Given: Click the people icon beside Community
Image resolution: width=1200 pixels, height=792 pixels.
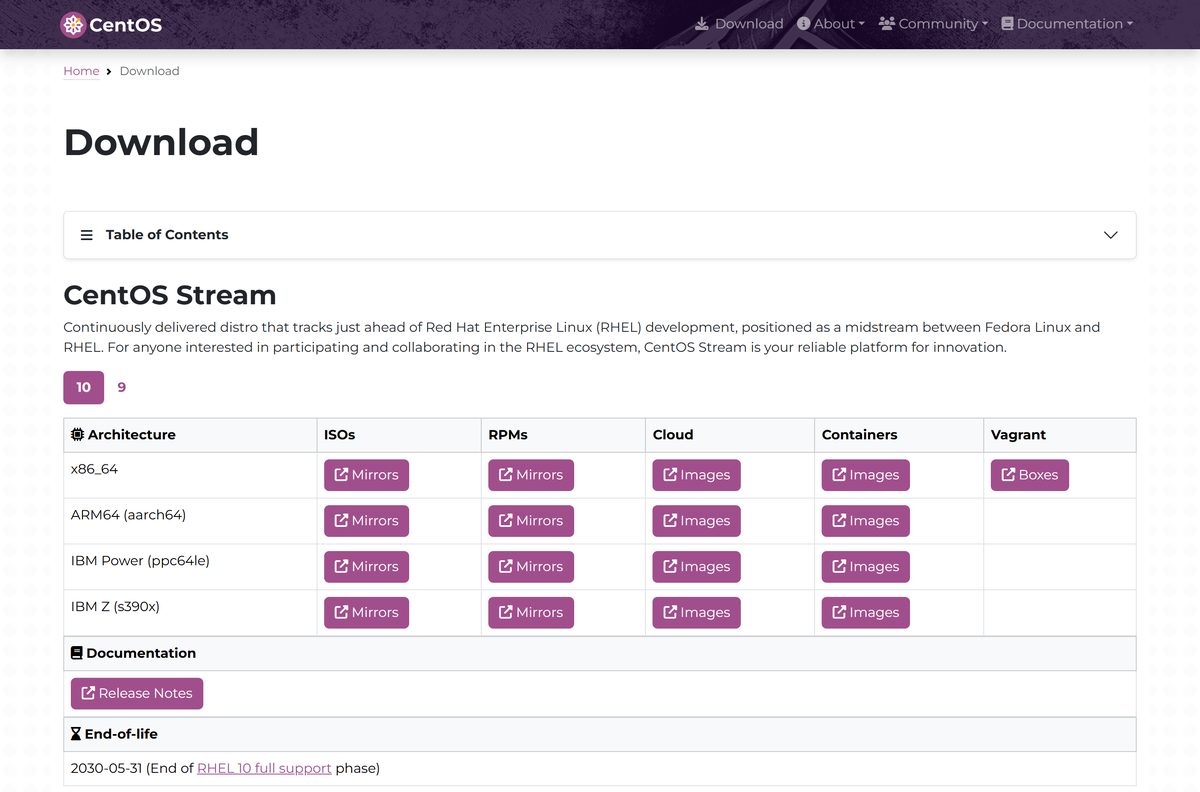Looking at the screenshot, I should (887, 24).
